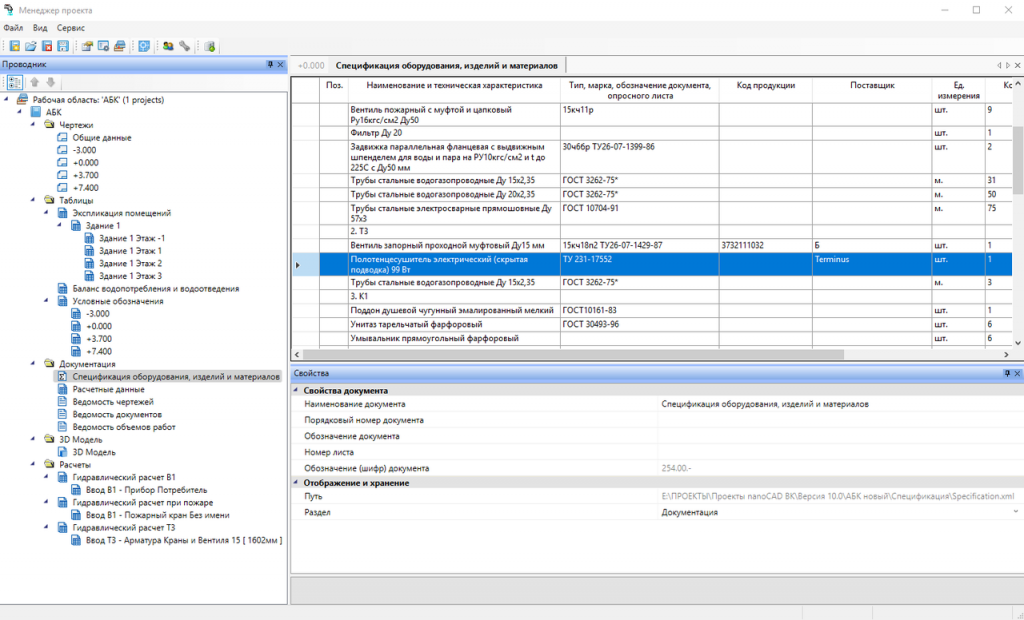
Task: Click the table's horizontal scrollbar
Action: pyautogui.click(x=573, y=354)
